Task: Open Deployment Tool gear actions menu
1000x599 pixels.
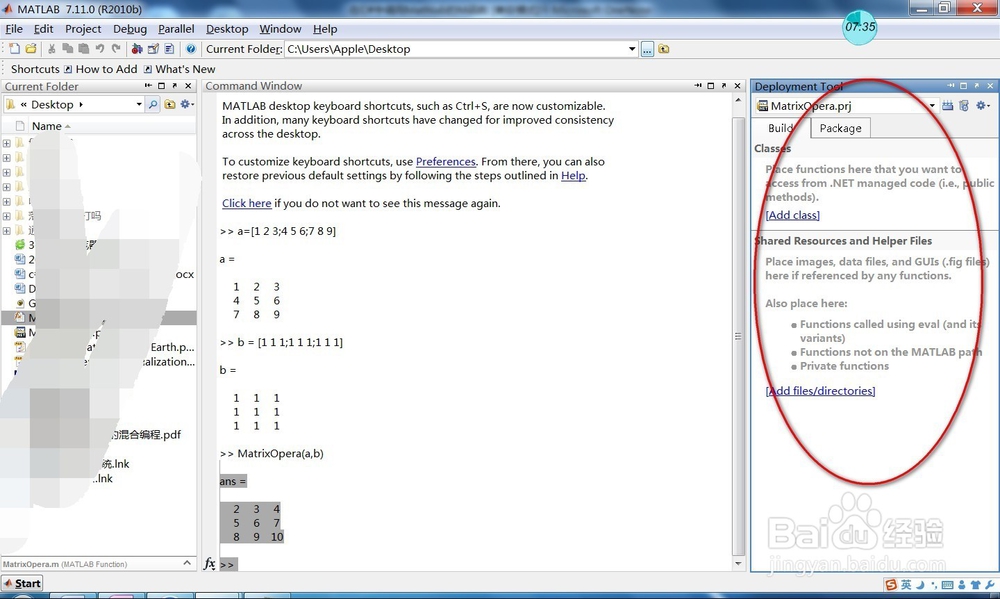Action: [x=982, y=106]
